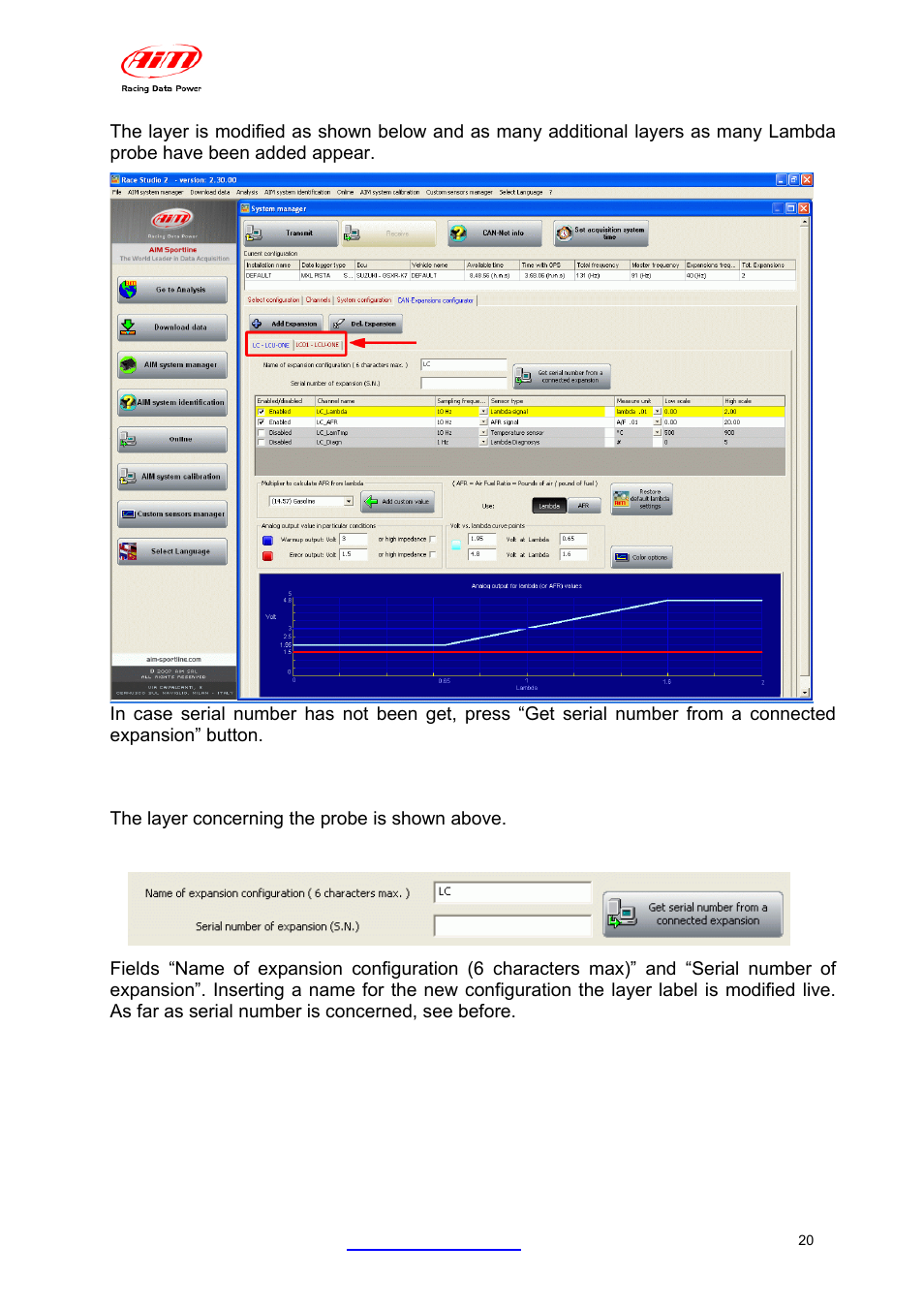Open the Analysis menu
The width and height of the screenshot is (924, 1308).
pos(247,192)
